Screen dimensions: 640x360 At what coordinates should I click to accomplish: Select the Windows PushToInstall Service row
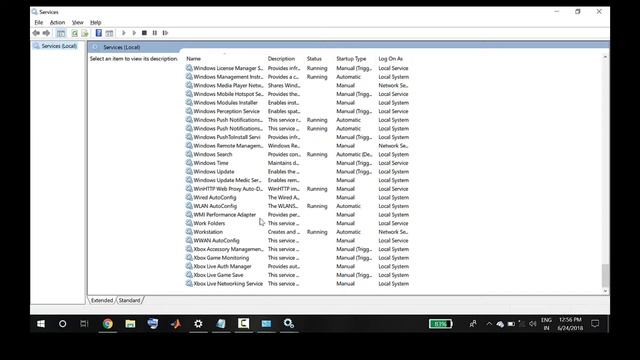pyautogui.click(x=298, y=137)
